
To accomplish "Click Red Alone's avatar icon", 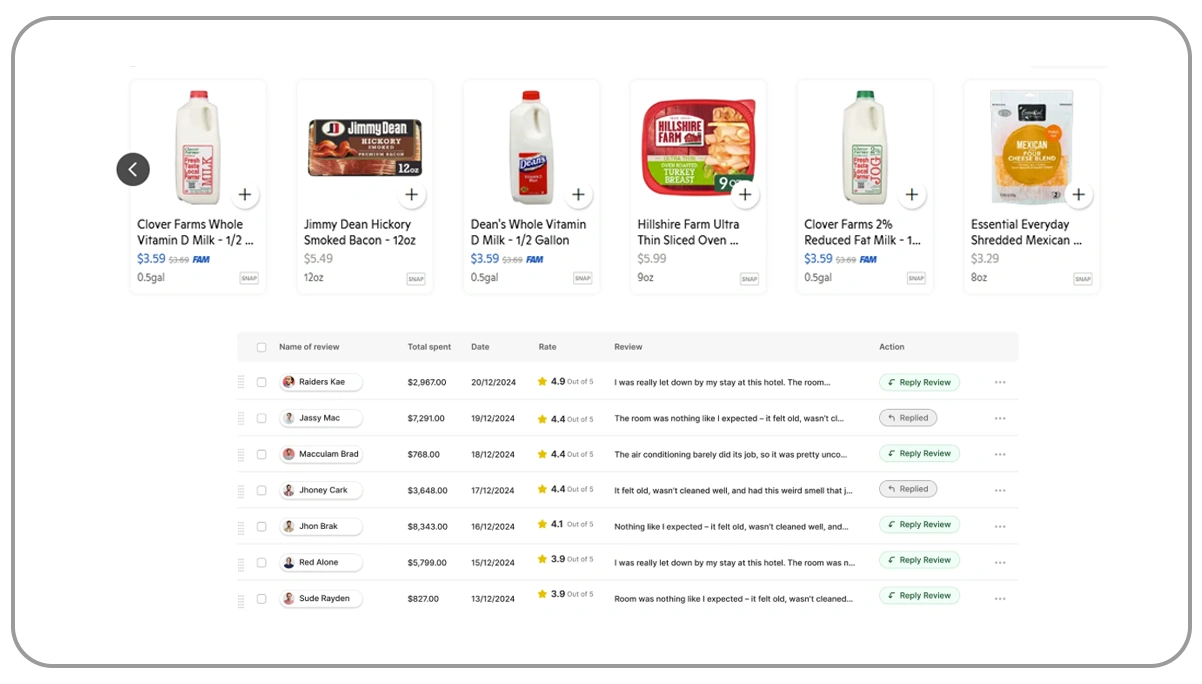I will click(288, 562).
